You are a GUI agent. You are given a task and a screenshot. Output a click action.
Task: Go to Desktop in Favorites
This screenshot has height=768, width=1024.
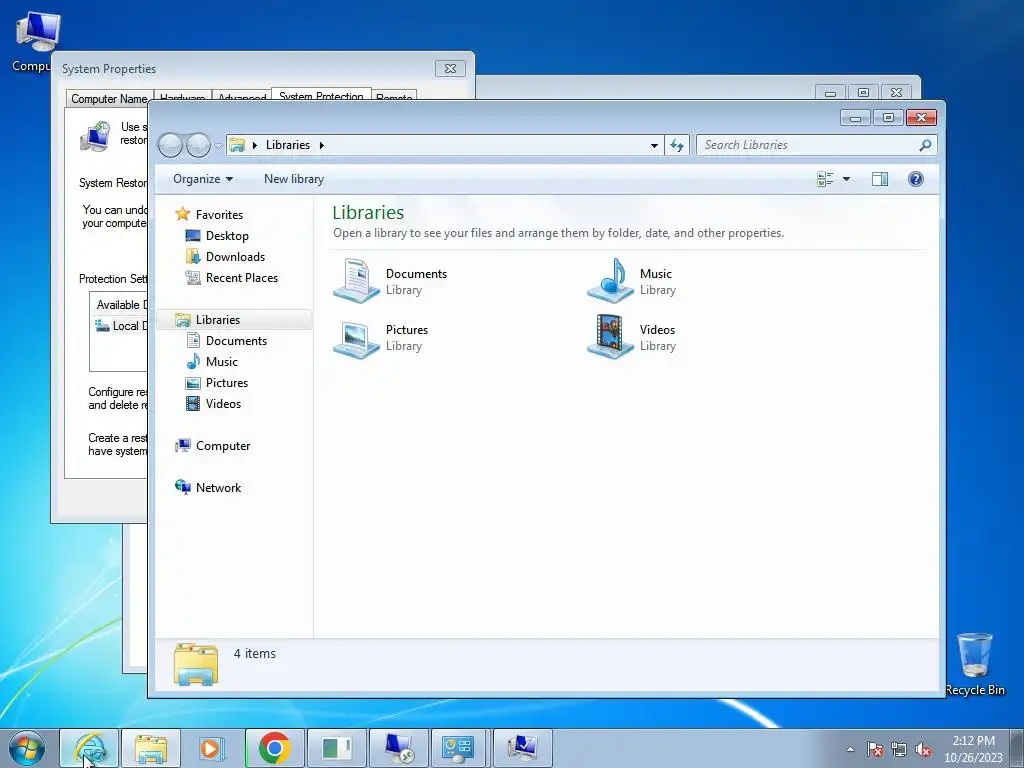point(217,236)
